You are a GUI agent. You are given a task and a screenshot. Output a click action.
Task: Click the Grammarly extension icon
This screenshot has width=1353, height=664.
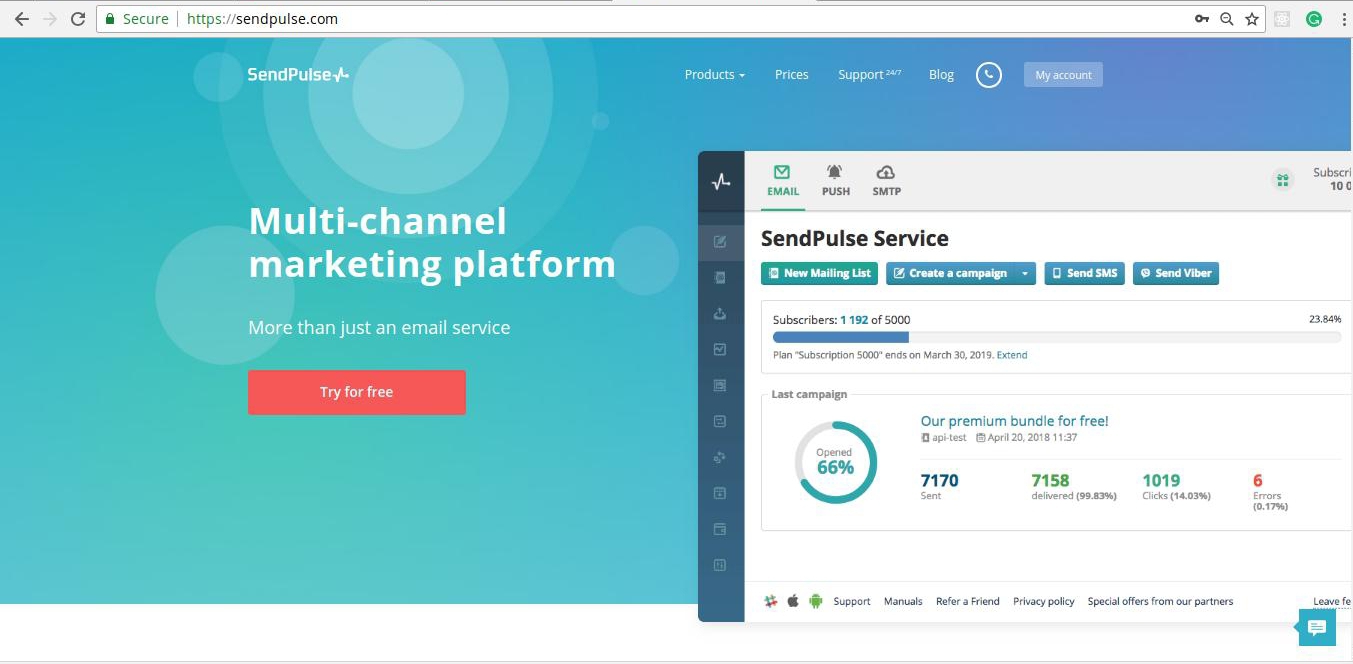point(1314,19)
